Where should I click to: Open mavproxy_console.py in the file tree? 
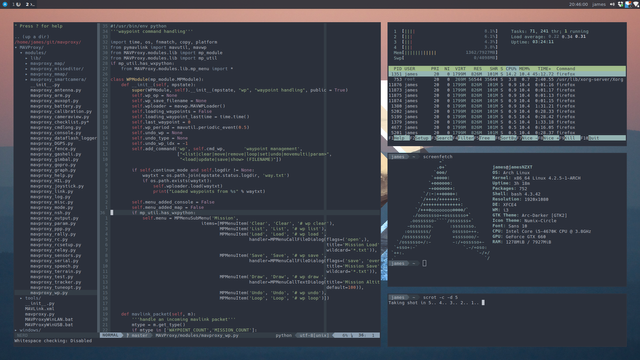(x=56, y=133)
